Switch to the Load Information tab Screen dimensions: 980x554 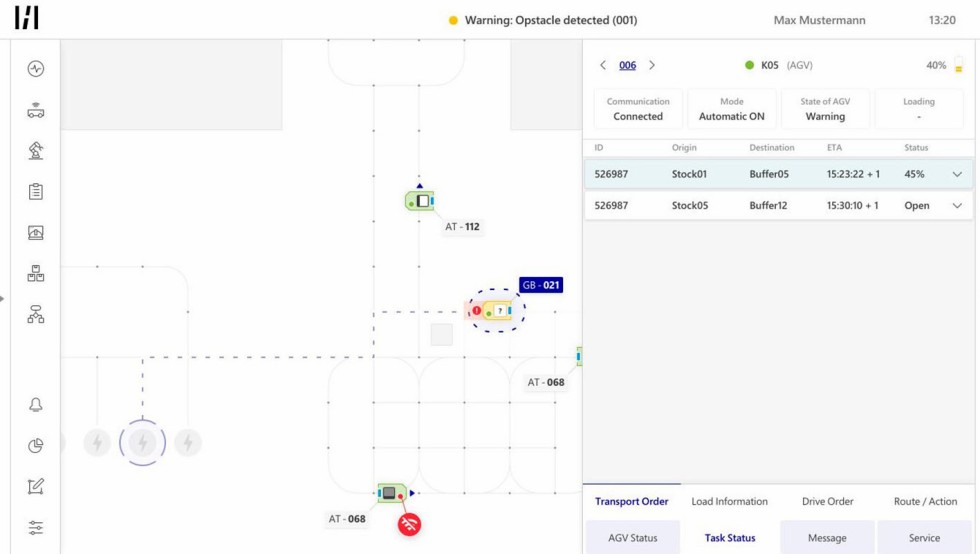(729, 502)
